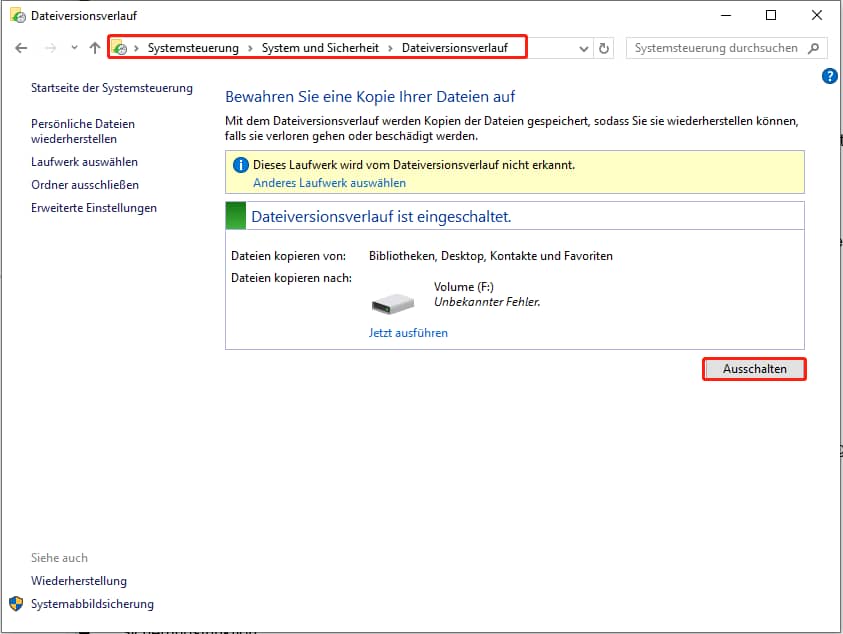Image resolution: width=843 pixels, height=634 pixels.
Task: Close the Dateiversionsverlauf window
Action: 817,16
